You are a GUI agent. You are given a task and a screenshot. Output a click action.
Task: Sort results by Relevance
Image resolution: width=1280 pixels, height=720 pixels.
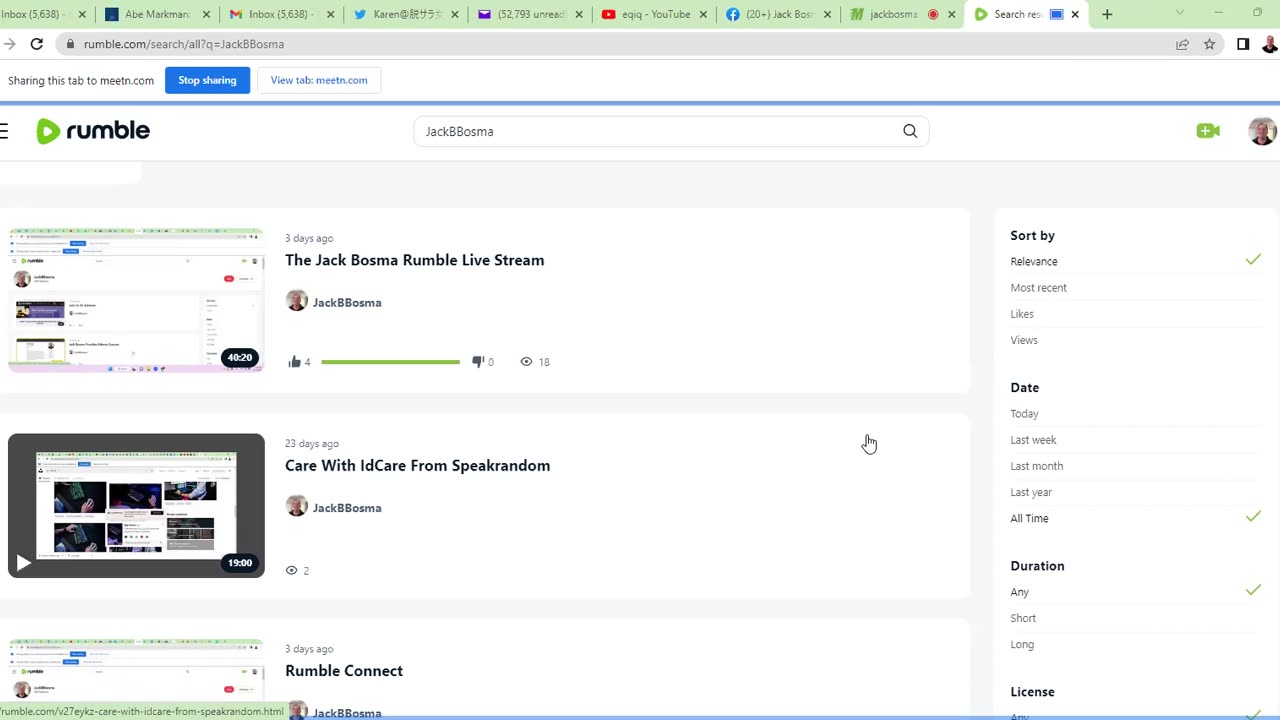tap(1034, 261)
